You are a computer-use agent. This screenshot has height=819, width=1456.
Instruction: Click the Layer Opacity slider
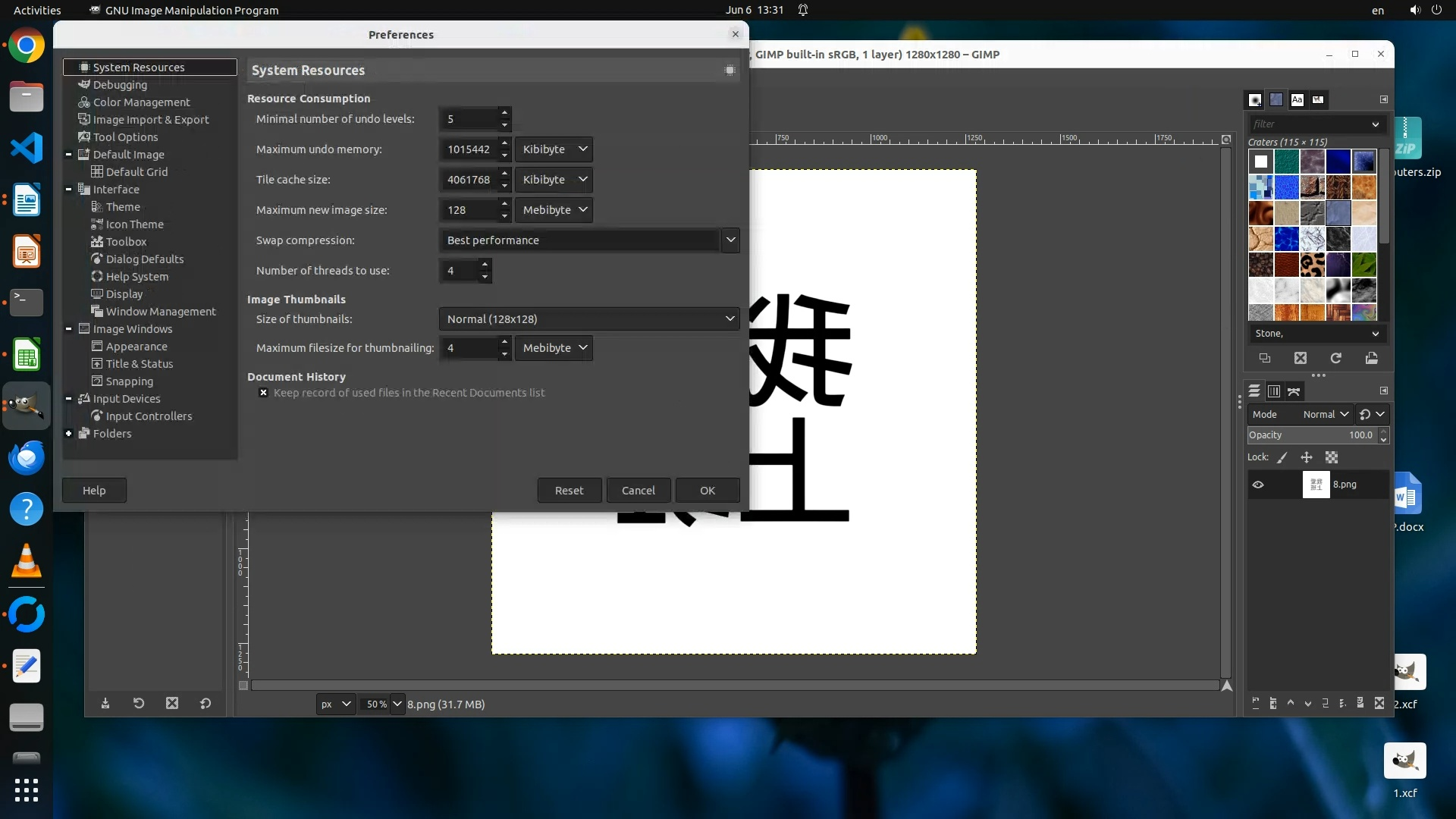click(1312, 435)
